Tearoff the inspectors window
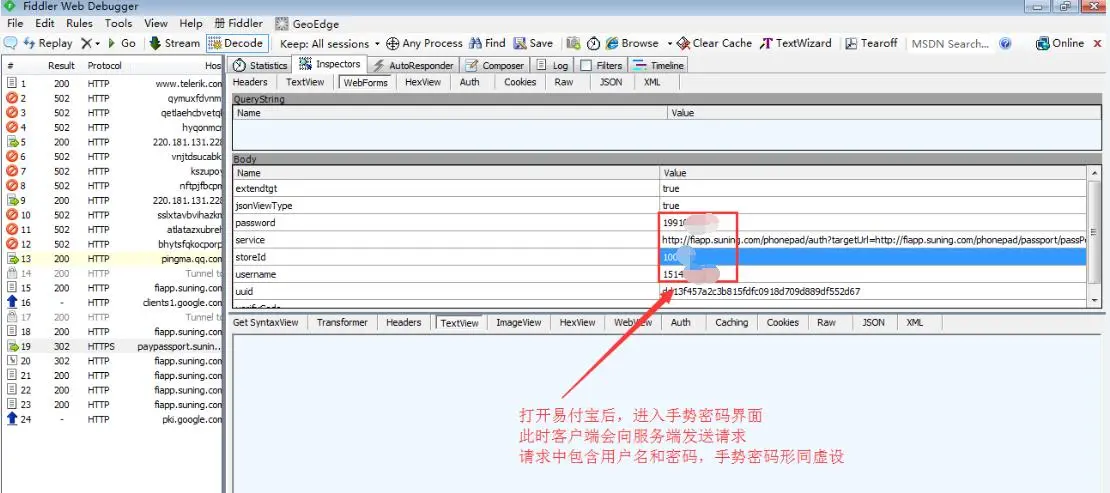 coord(871,43)
